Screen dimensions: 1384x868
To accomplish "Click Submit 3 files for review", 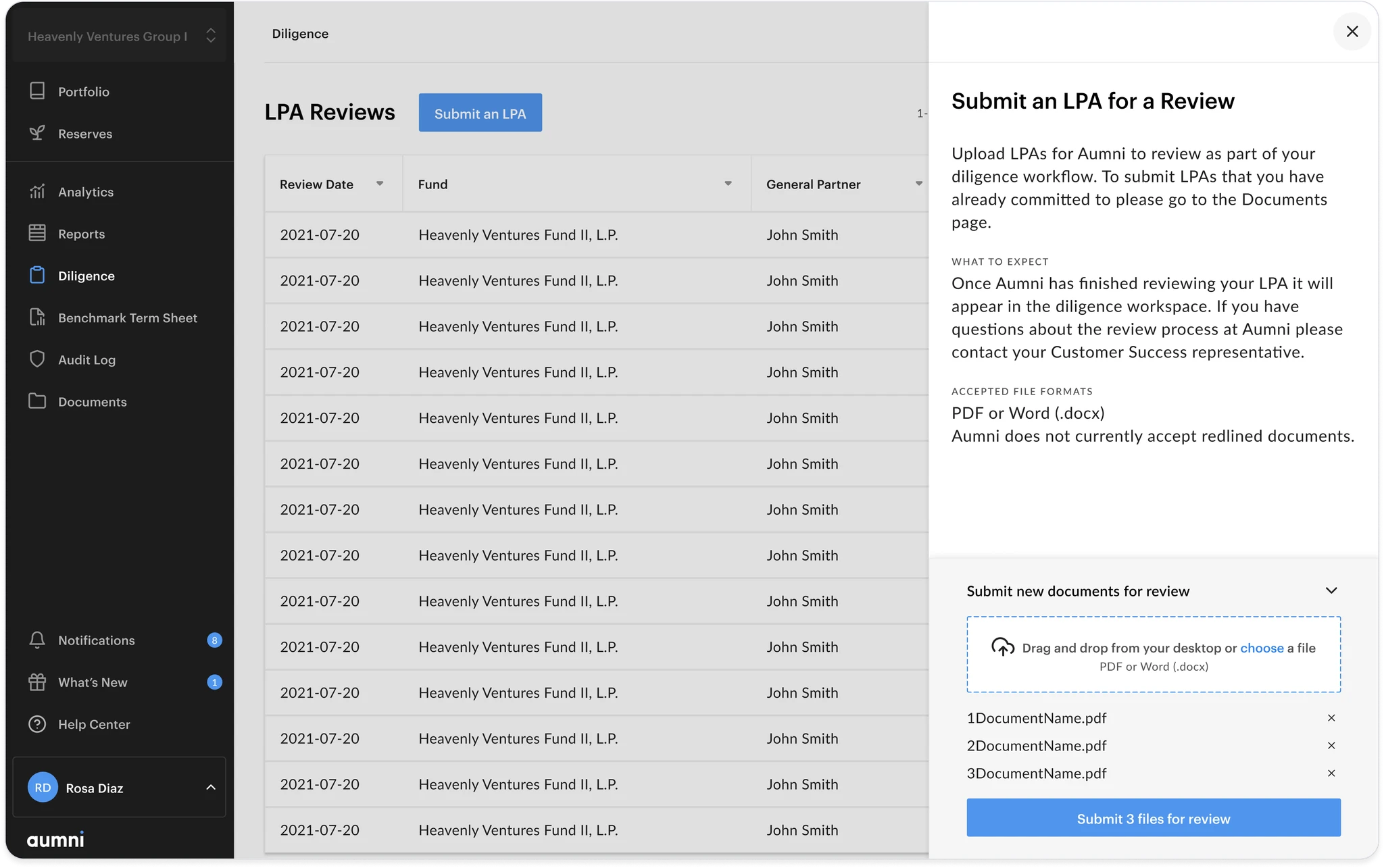I will tap(1154, 818).
